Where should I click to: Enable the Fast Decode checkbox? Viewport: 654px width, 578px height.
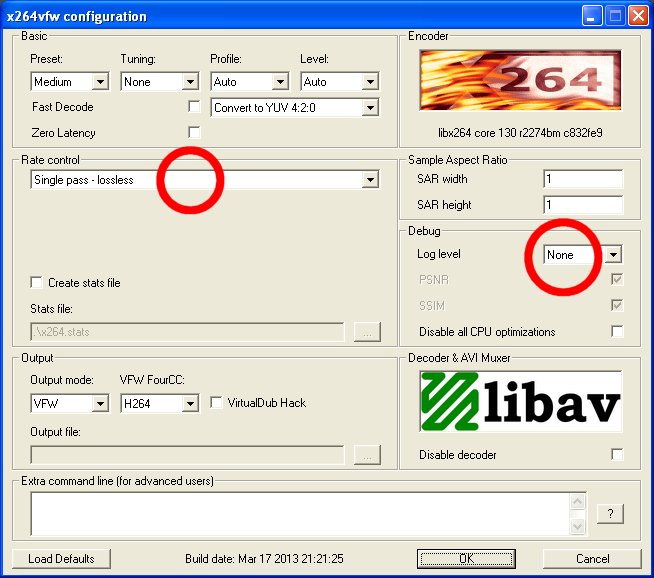[x=194, y=107]
